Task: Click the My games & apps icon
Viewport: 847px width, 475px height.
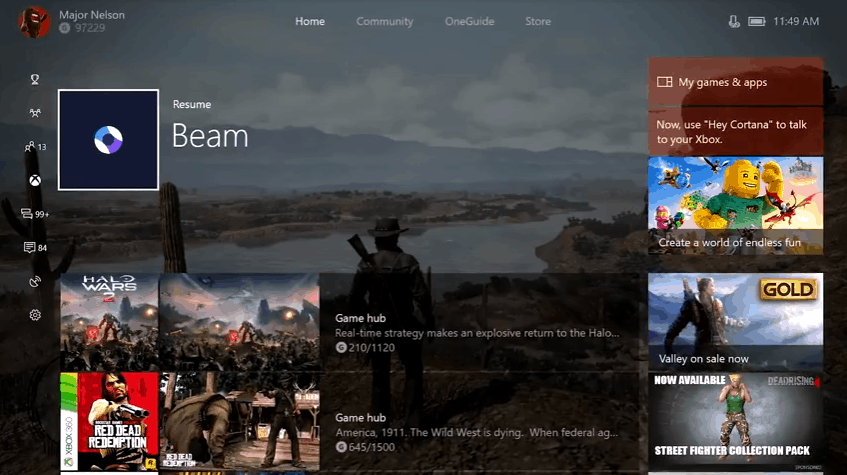Action: click(x=664, y=82)
